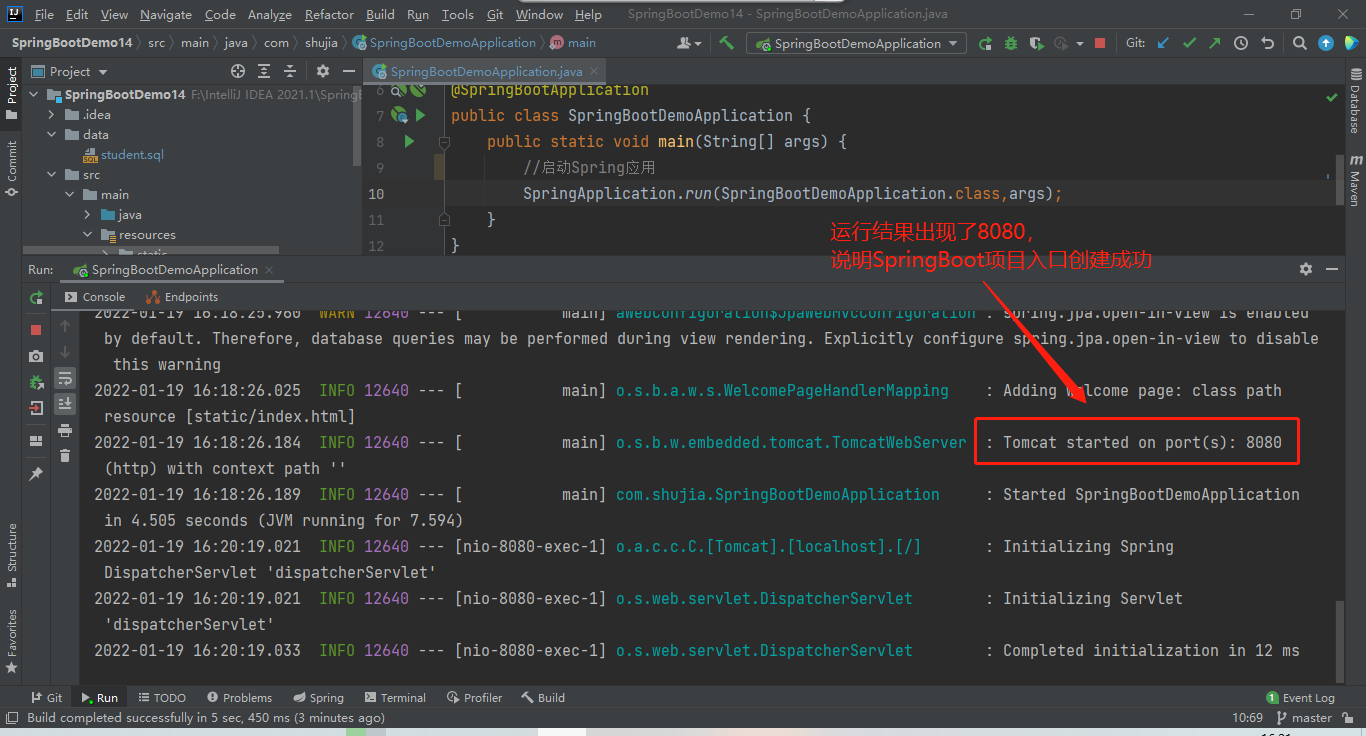Collapse the src folder
Image resolution: width=1366 pixels, height=736 pixels.
(x=52, y=175)
